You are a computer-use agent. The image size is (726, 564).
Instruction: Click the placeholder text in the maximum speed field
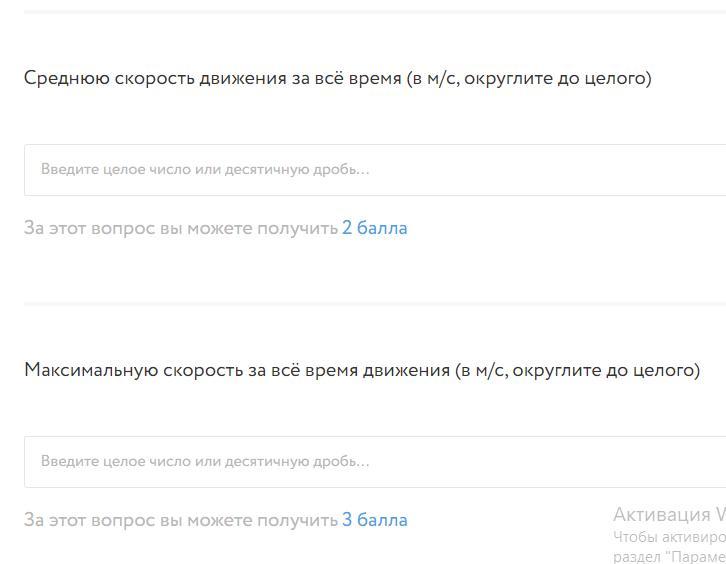205,462
